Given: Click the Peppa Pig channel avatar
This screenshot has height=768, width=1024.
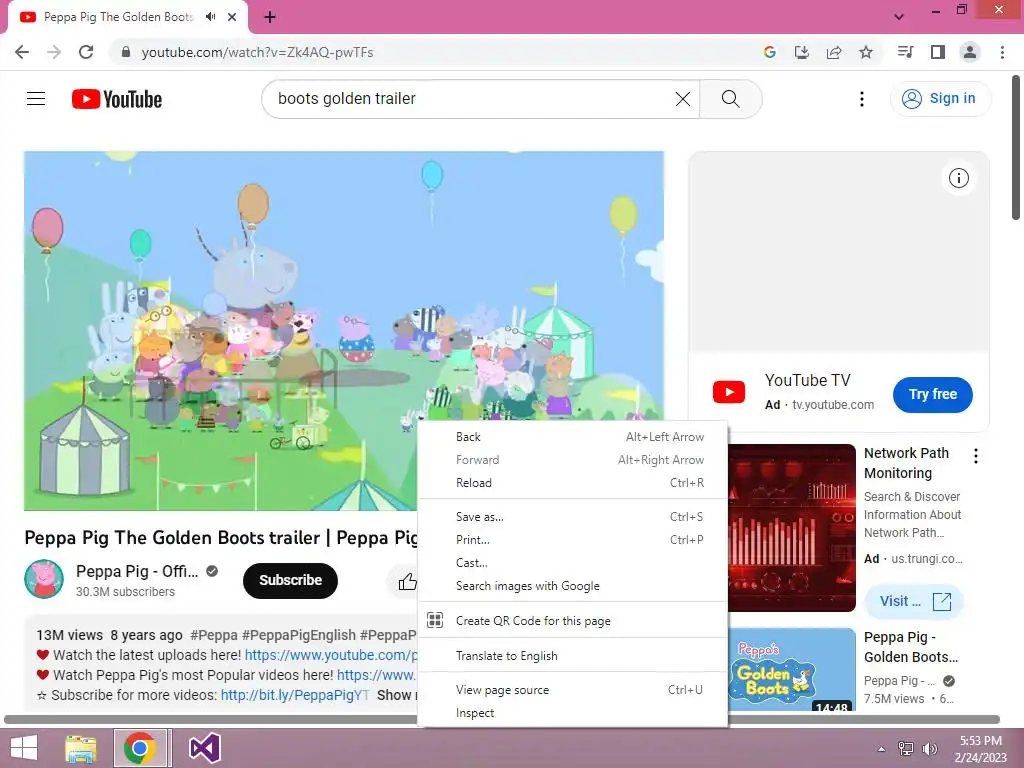Looking at the screenshot, I should (44, 579).
